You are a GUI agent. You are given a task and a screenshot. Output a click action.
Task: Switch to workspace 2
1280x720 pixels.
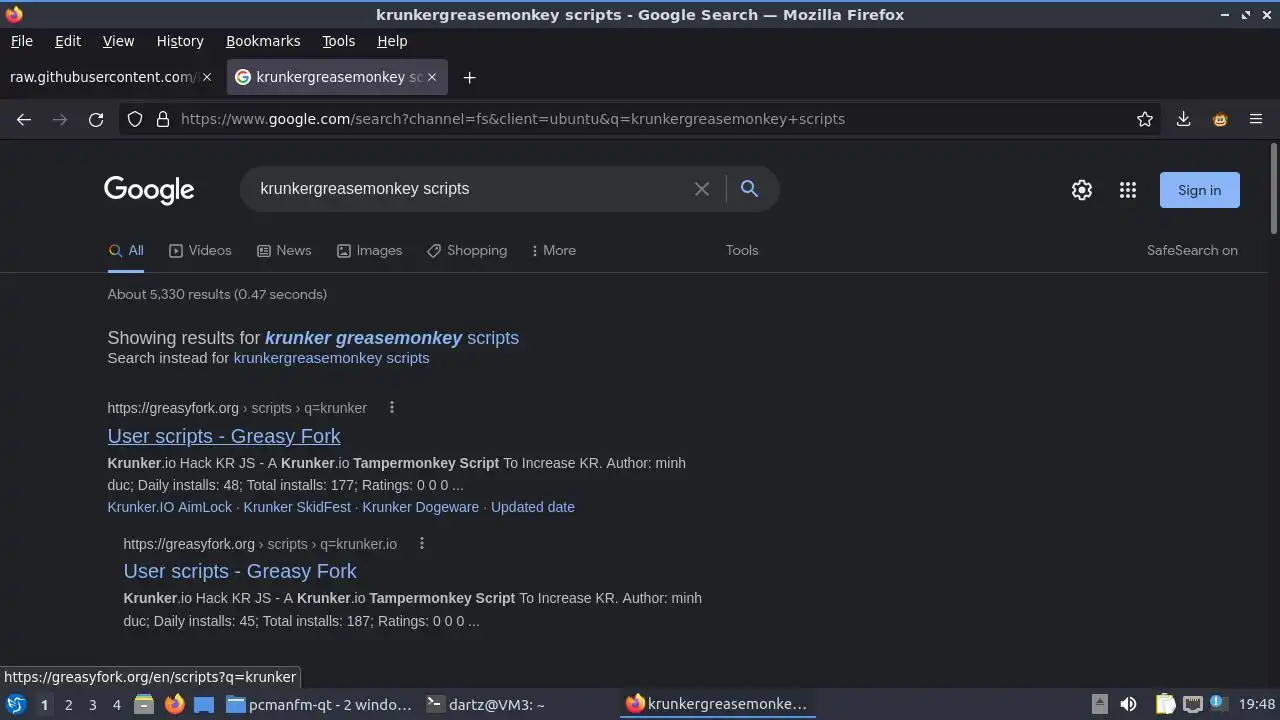[68, 704]
